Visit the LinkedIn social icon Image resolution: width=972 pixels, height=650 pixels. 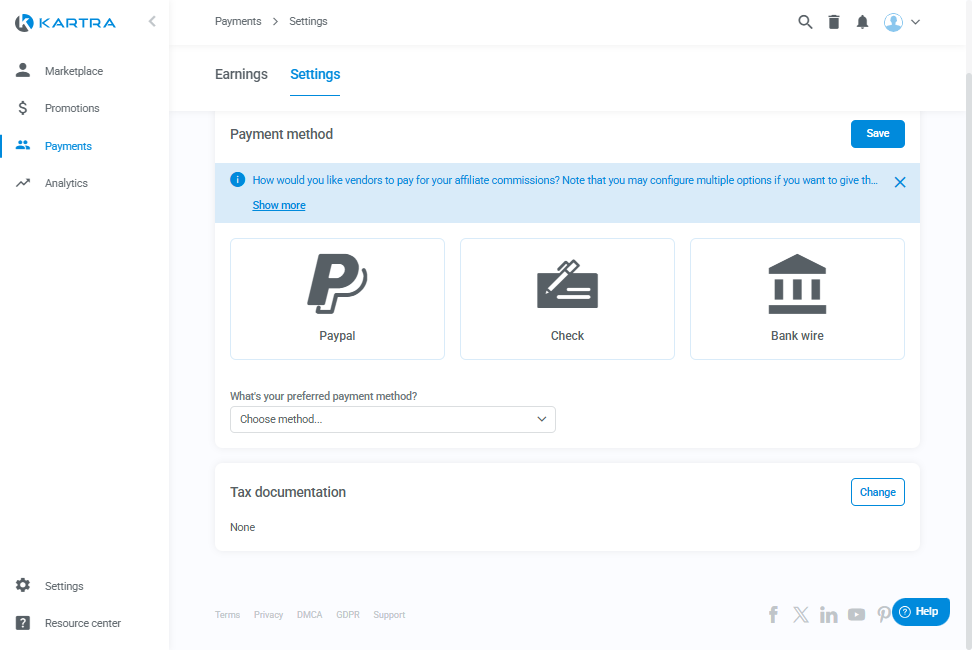pos(828,614)
